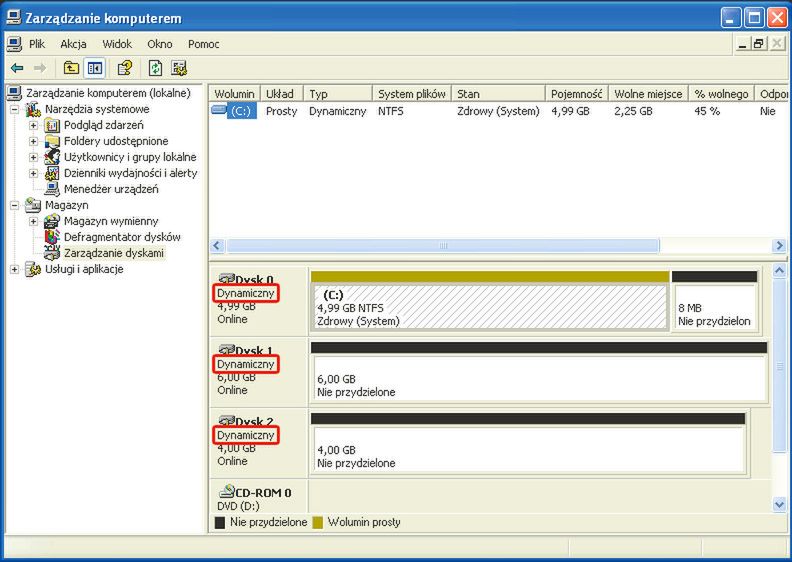Click the Menedżer urządzeń icon
The width and height of the screenshot is (792, 562).
coord(52,189)
